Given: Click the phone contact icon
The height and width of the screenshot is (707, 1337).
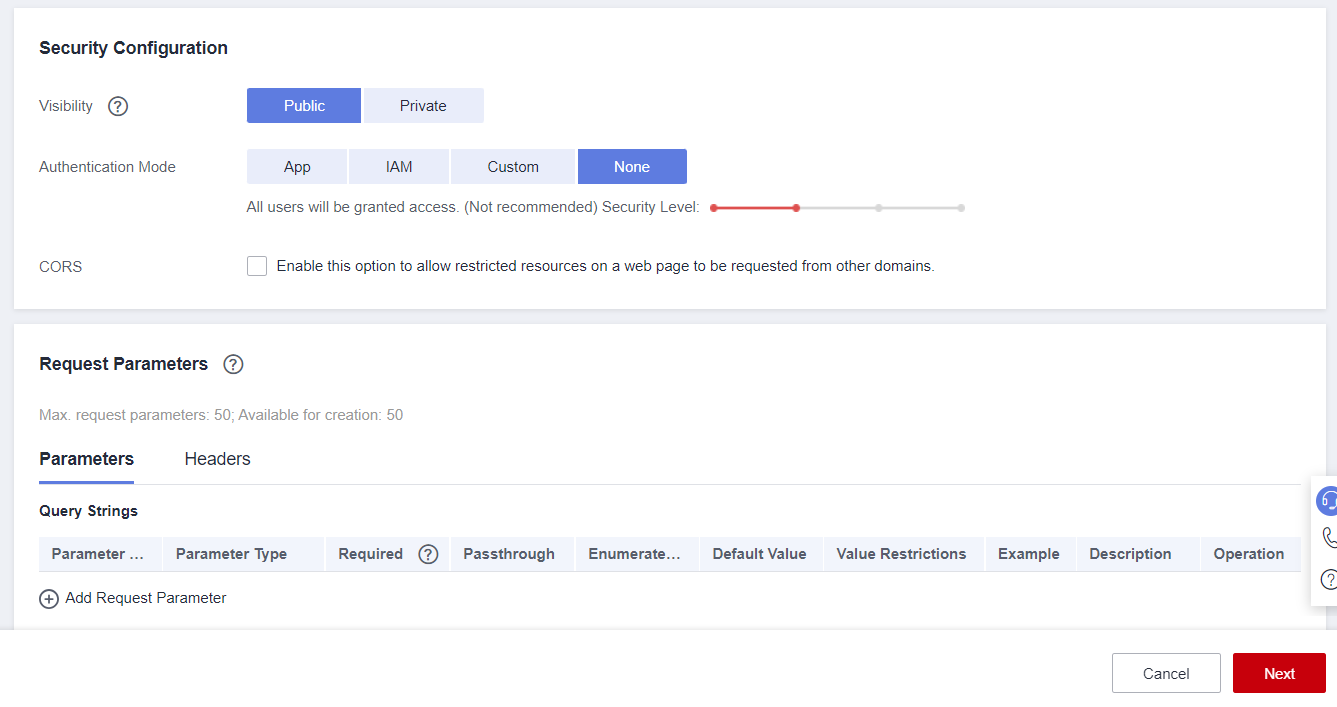Looking at the screenshot, I should [x=1329, y=538].
